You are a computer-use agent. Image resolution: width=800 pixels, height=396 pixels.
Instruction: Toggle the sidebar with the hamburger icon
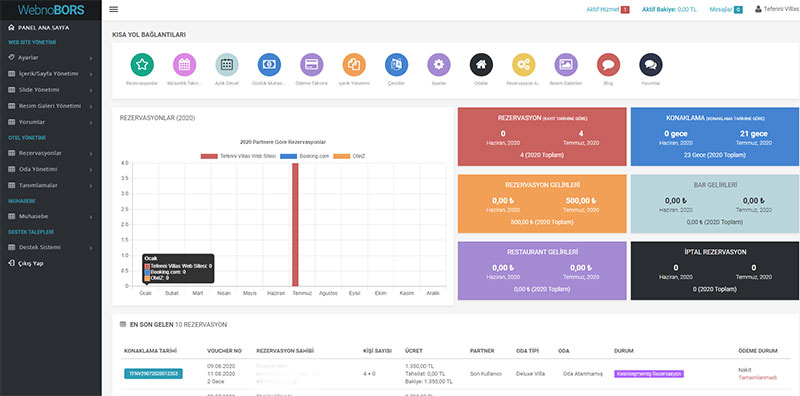(114, 9)
